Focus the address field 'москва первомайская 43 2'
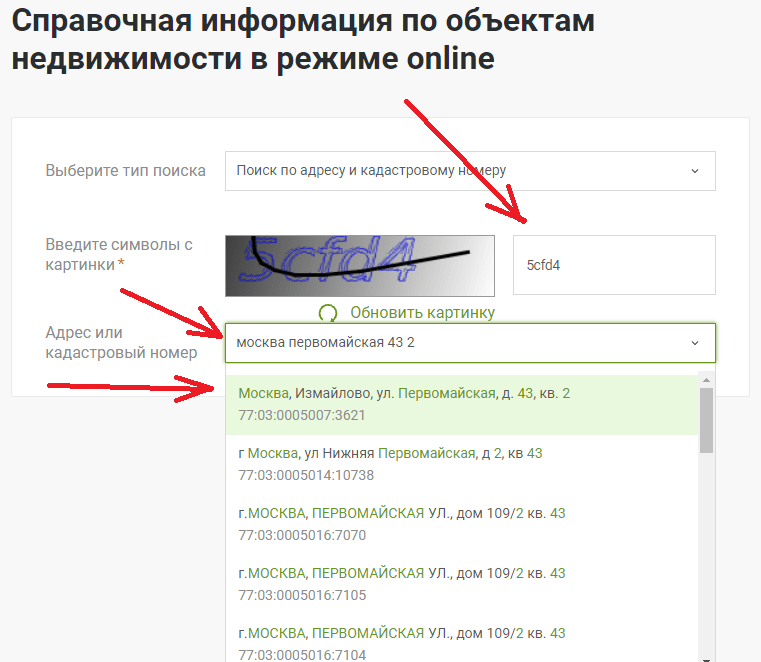 470,343
